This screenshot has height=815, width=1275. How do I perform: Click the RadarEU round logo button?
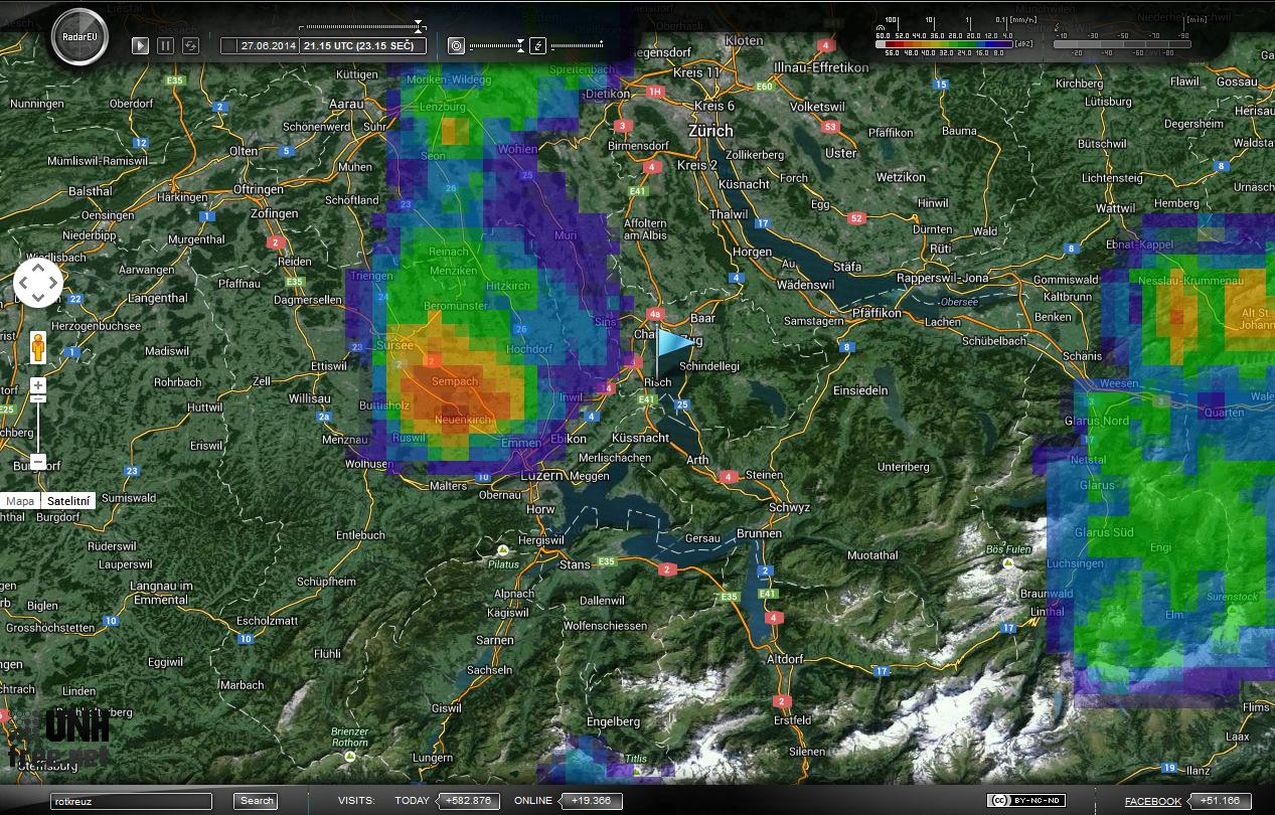point(79,37)
